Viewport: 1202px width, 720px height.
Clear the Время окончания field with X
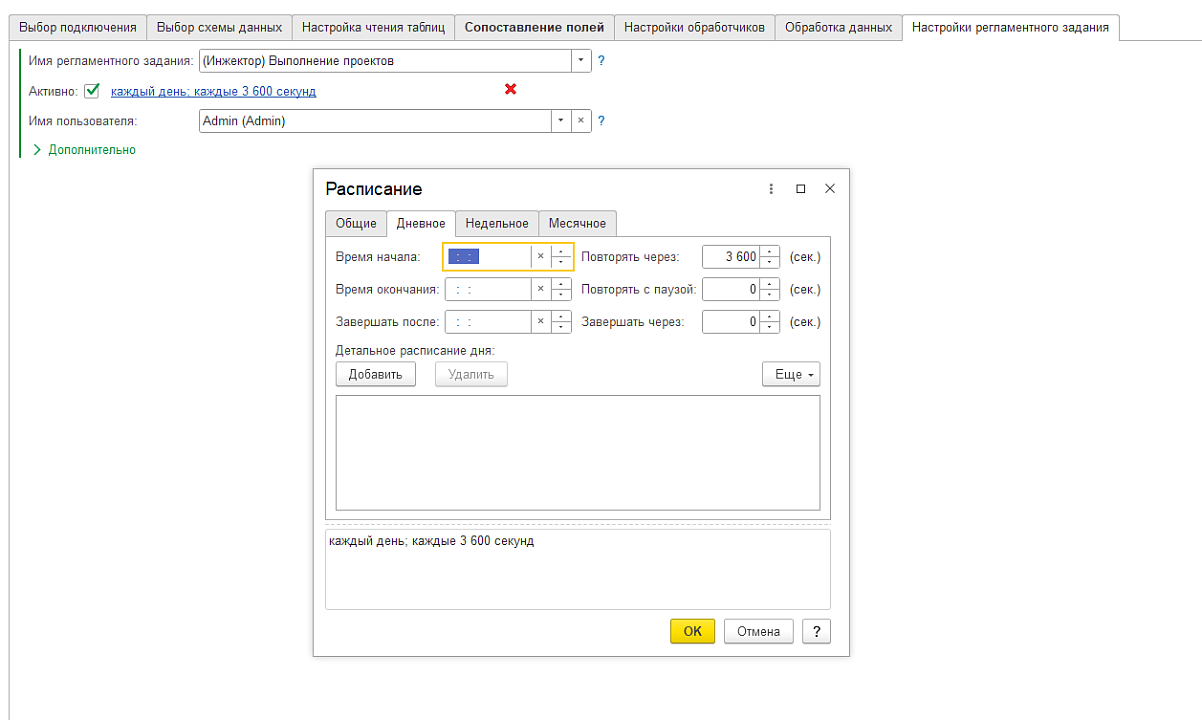540,290
